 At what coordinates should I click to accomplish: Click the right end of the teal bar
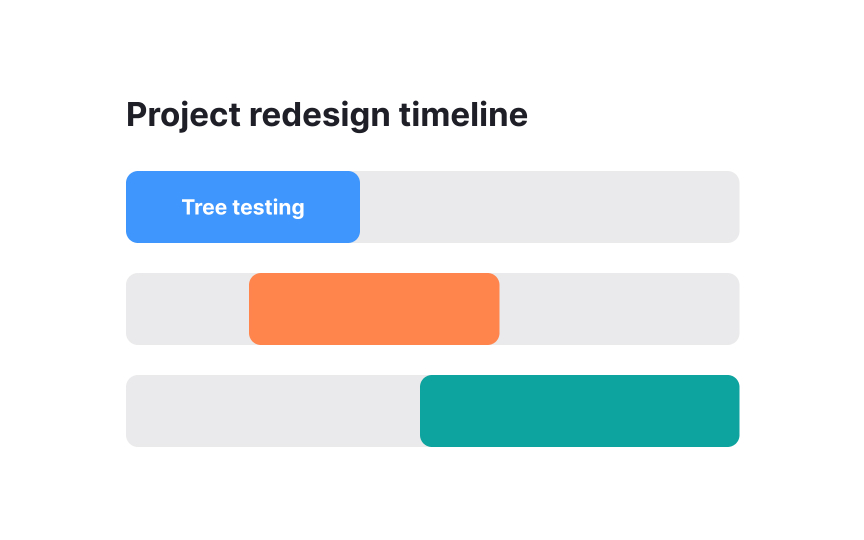[x=735, y=411]
